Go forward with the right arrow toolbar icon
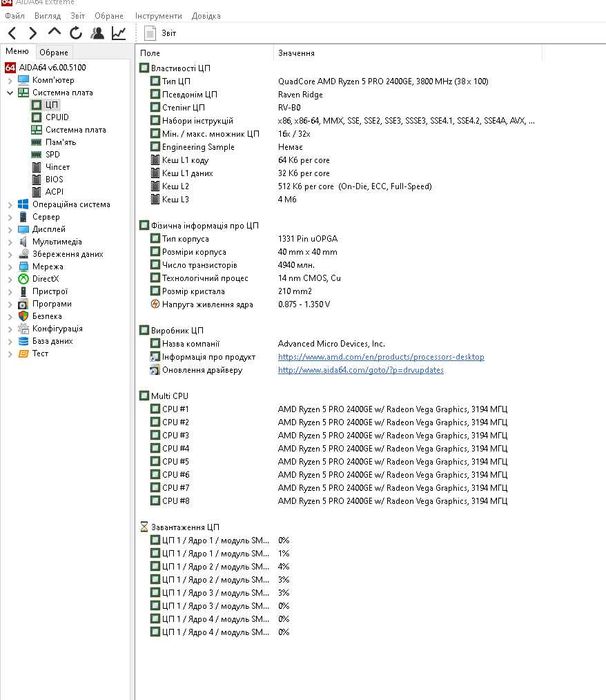The image size is (606, 700). click(33, 33)
